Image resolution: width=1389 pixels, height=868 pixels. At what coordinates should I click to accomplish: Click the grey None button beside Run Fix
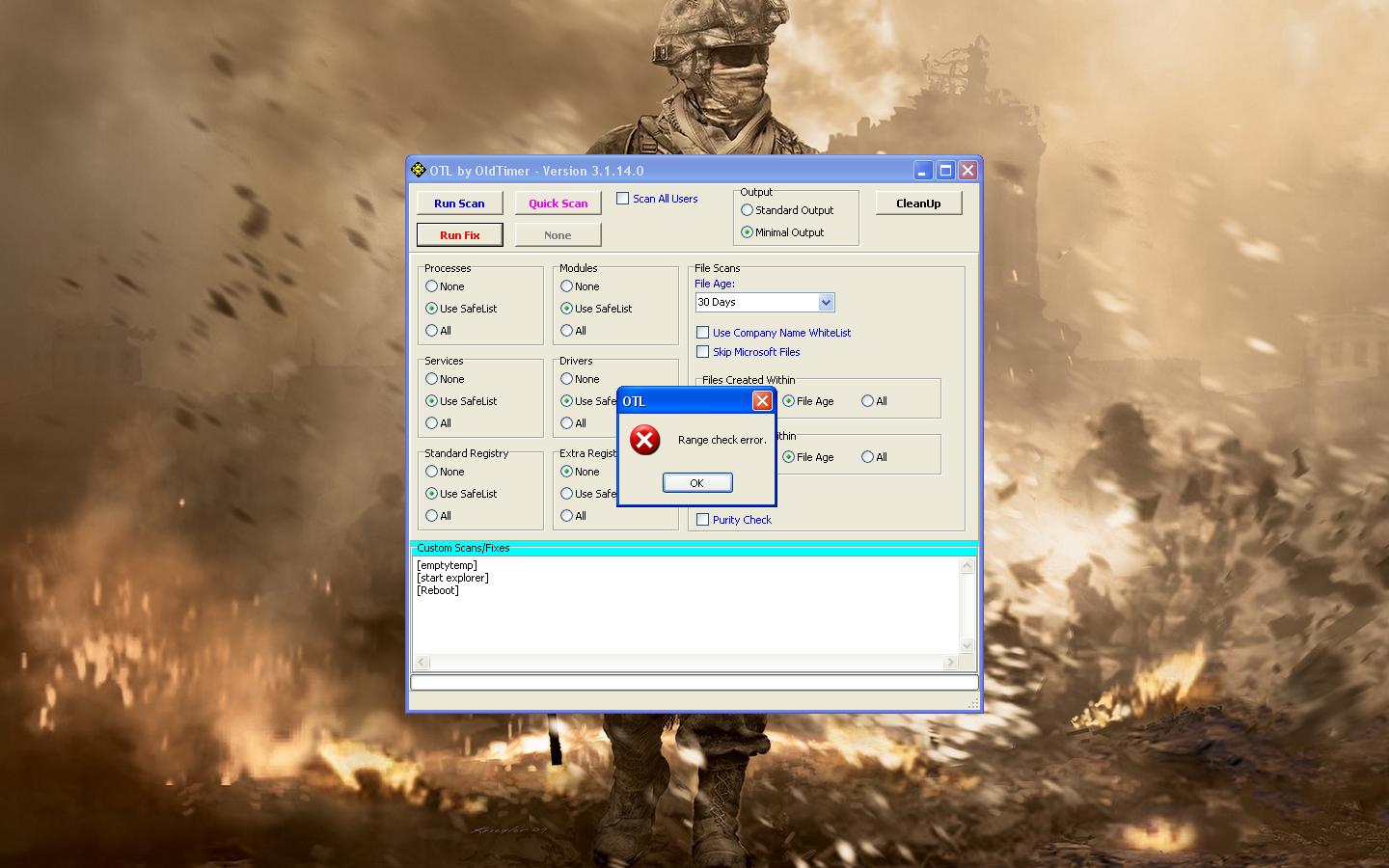558,234
